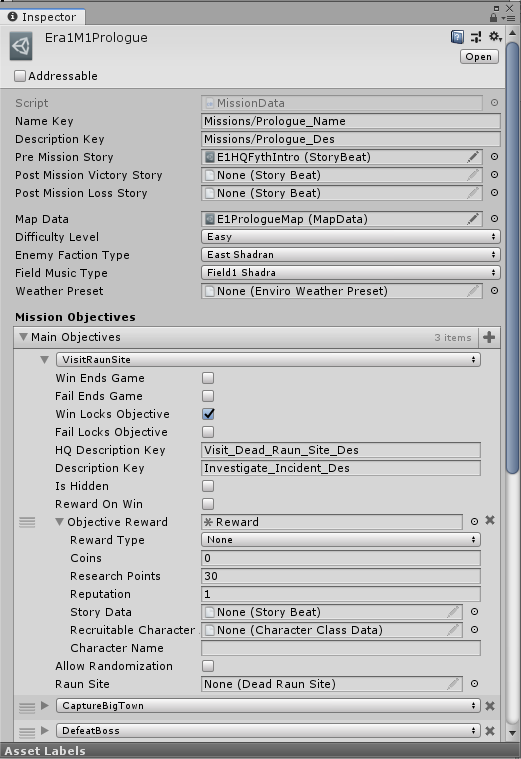Collapse the Main Objectives foldout

point(23,336)
